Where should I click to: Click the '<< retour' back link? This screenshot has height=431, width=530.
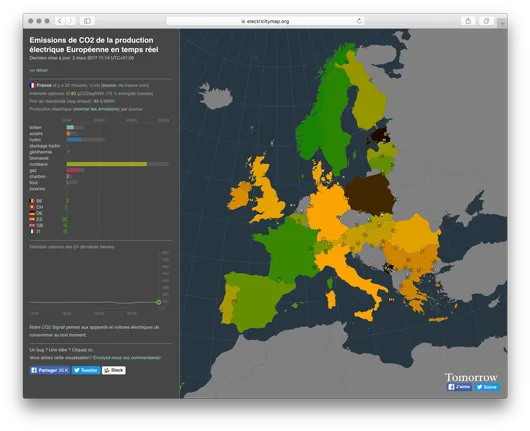(39, 70)
